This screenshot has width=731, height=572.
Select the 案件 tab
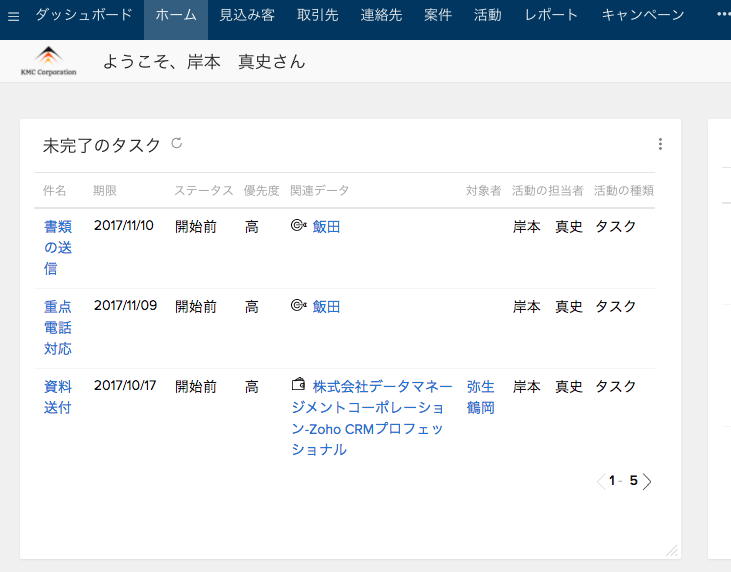tap(438, 15)
